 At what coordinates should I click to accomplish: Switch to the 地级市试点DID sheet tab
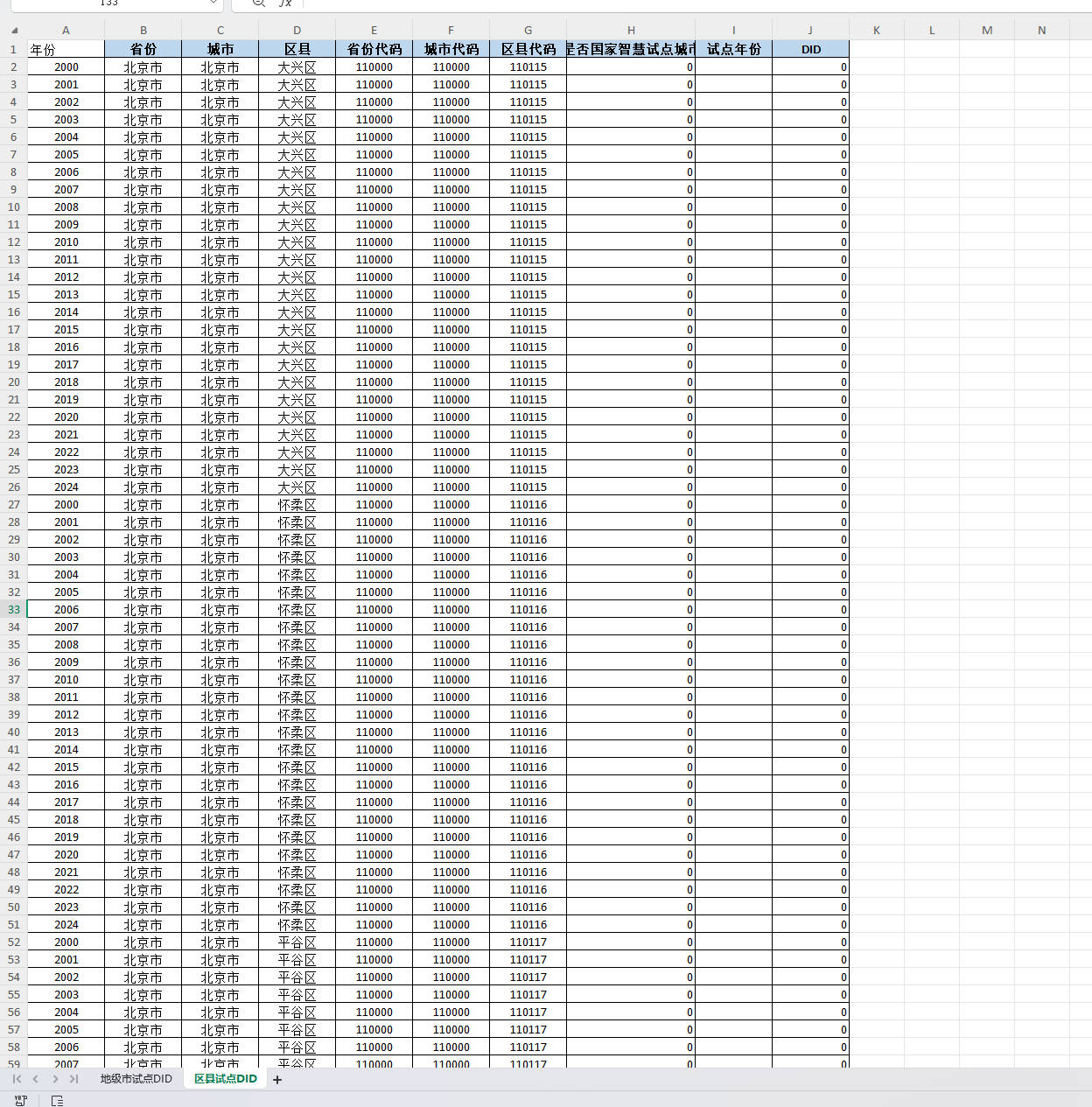(x=136, y=1079)
